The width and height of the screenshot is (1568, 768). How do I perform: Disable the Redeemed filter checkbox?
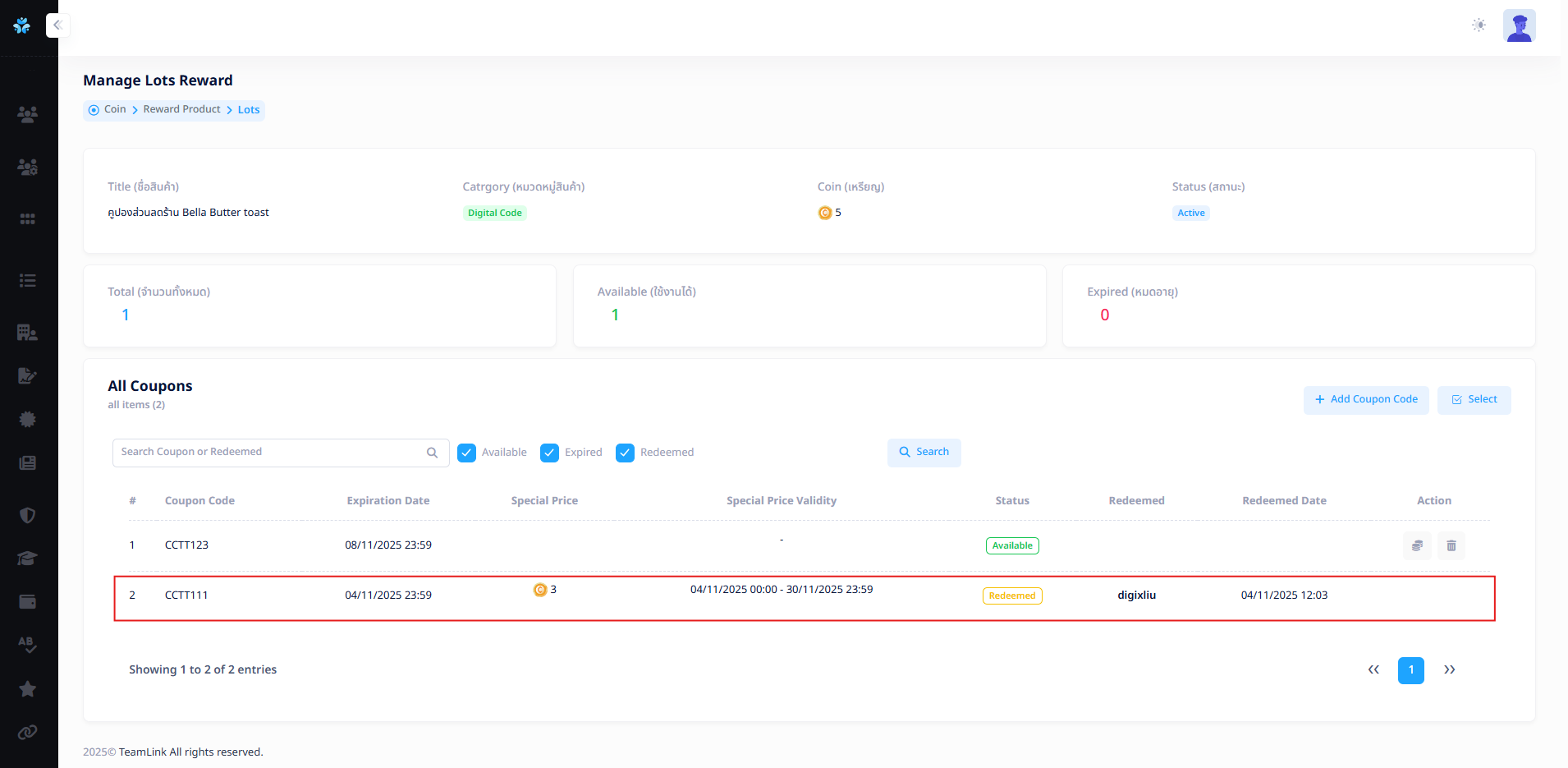click(x=625, y=453)
